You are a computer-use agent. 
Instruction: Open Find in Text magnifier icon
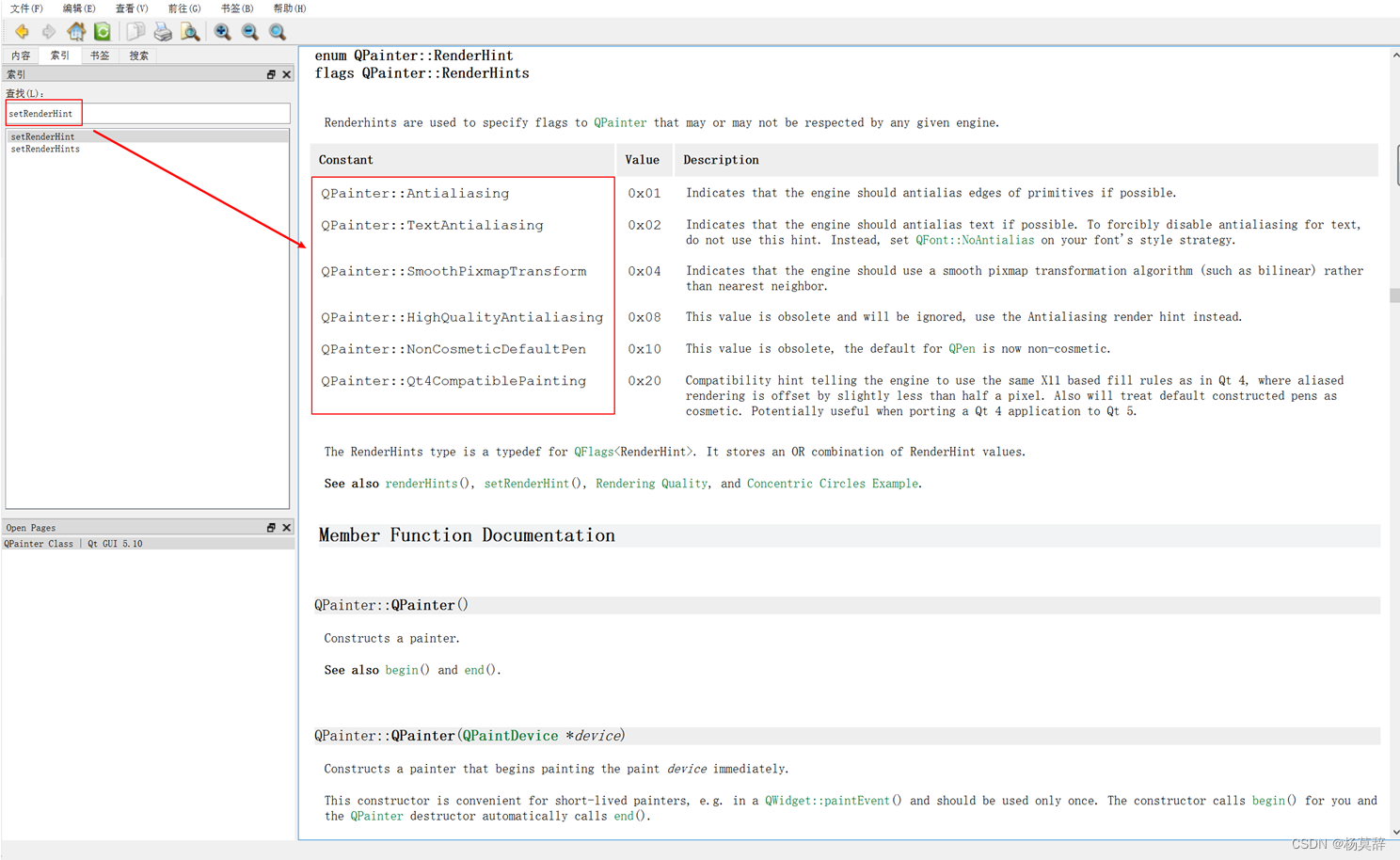pyautogui.click(x=190, y=32)
